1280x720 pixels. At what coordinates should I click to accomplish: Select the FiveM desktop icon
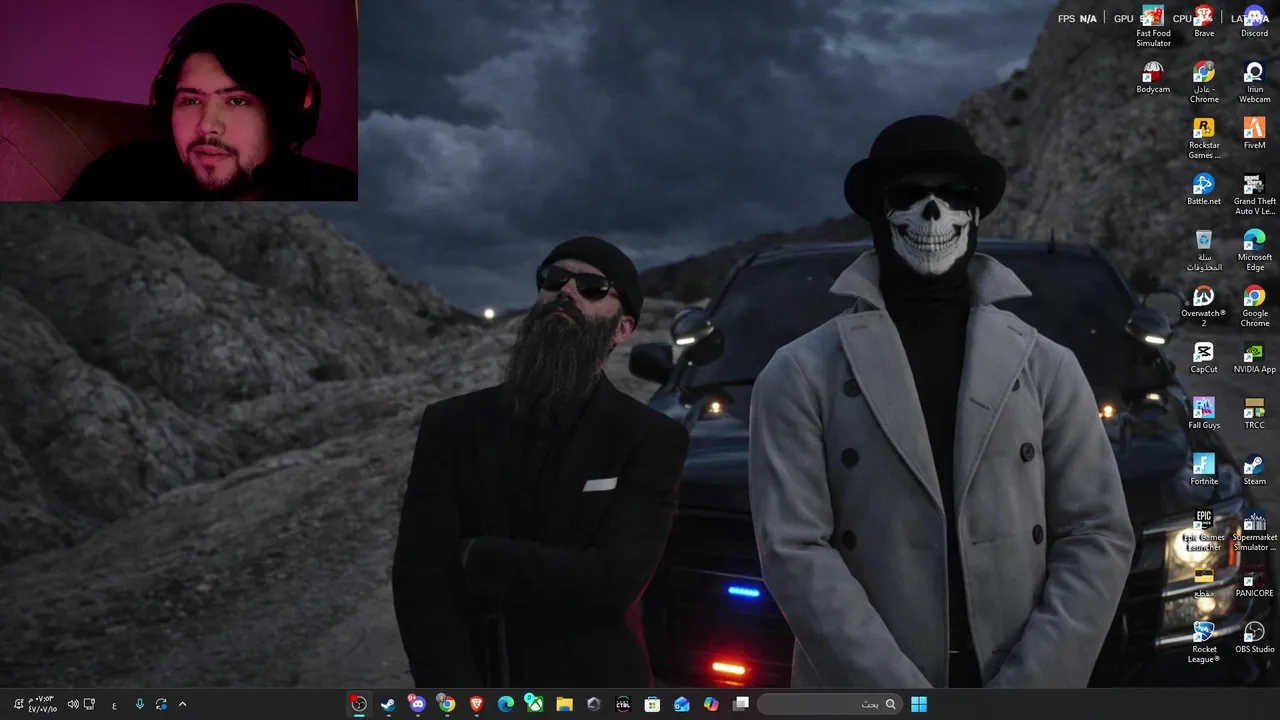tap(1254, 134)
